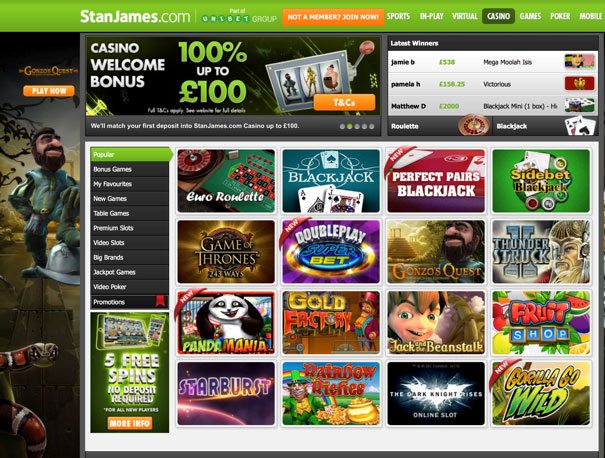Click the More Info button on free spins ad
605x458 pixels.
click(130, 423)
